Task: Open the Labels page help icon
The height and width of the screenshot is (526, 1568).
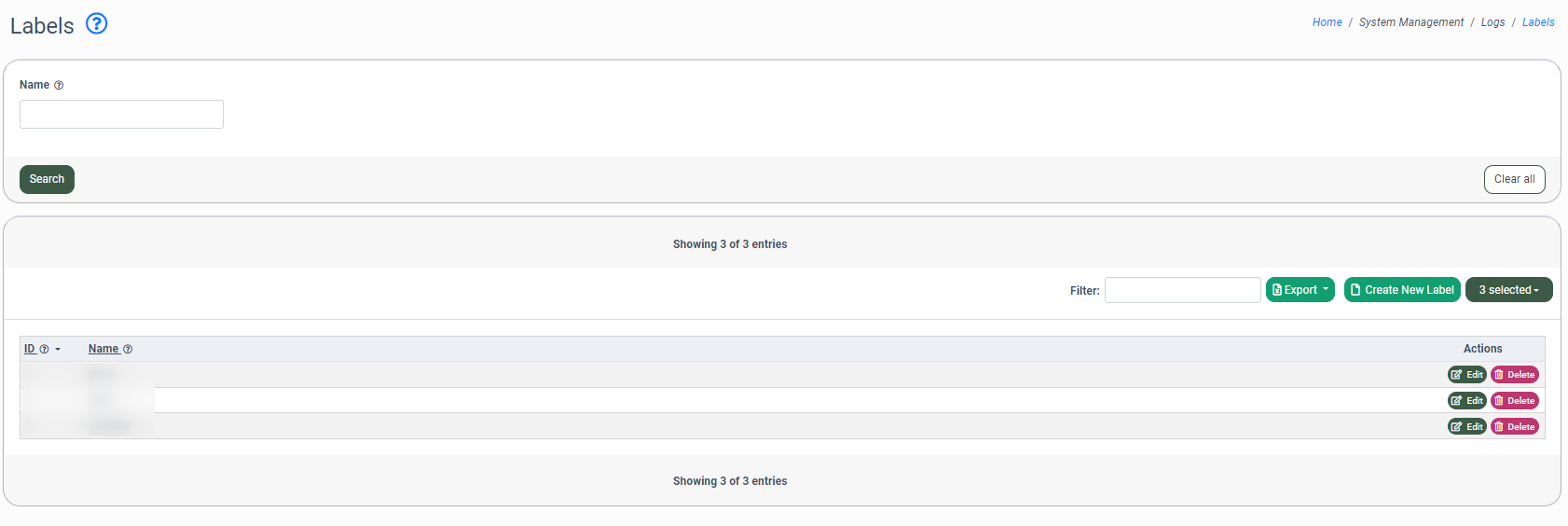Action: [97, 23]
